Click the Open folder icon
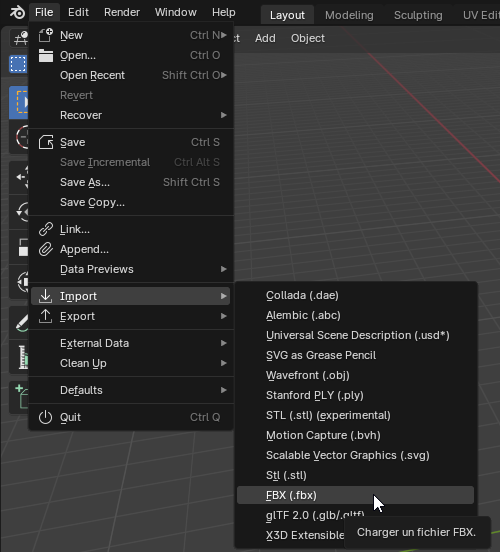Screen dimensions: 500x552 coord(46,55)
